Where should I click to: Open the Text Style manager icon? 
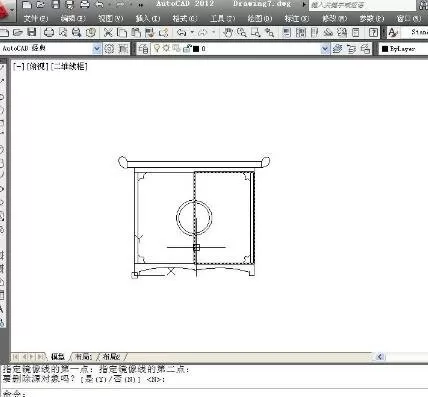393,32
